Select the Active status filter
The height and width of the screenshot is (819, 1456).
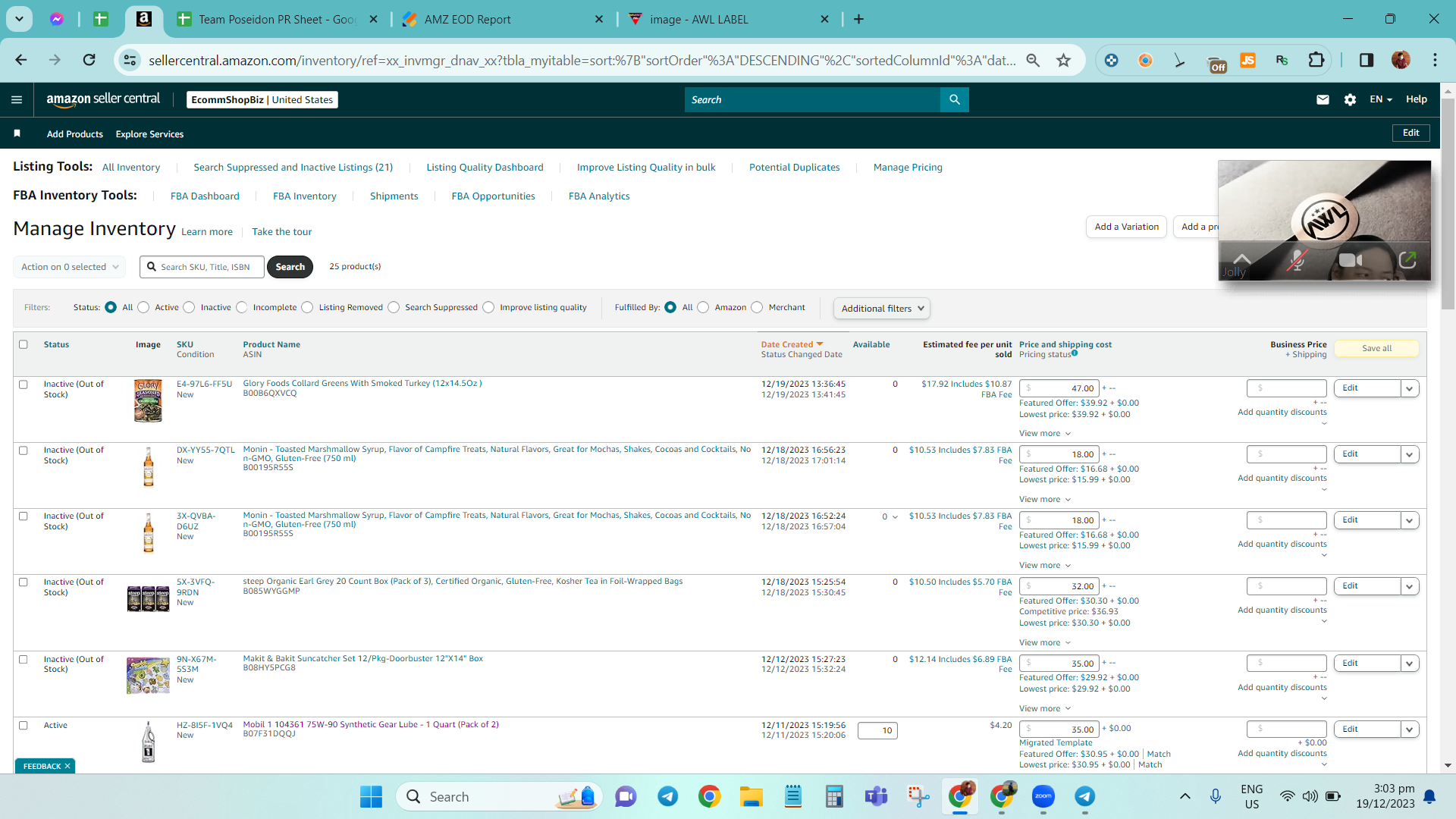143,307
